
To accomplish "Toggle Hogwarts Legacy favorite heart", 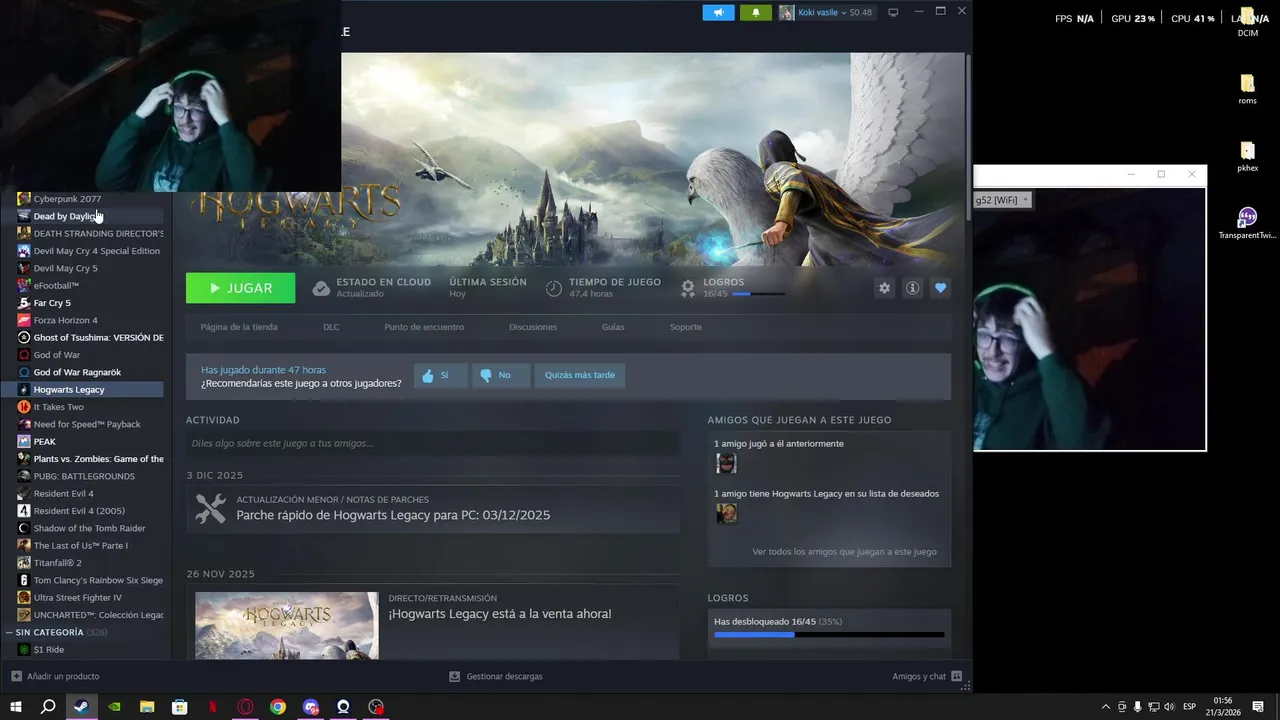I will click(x=940, y=288).
